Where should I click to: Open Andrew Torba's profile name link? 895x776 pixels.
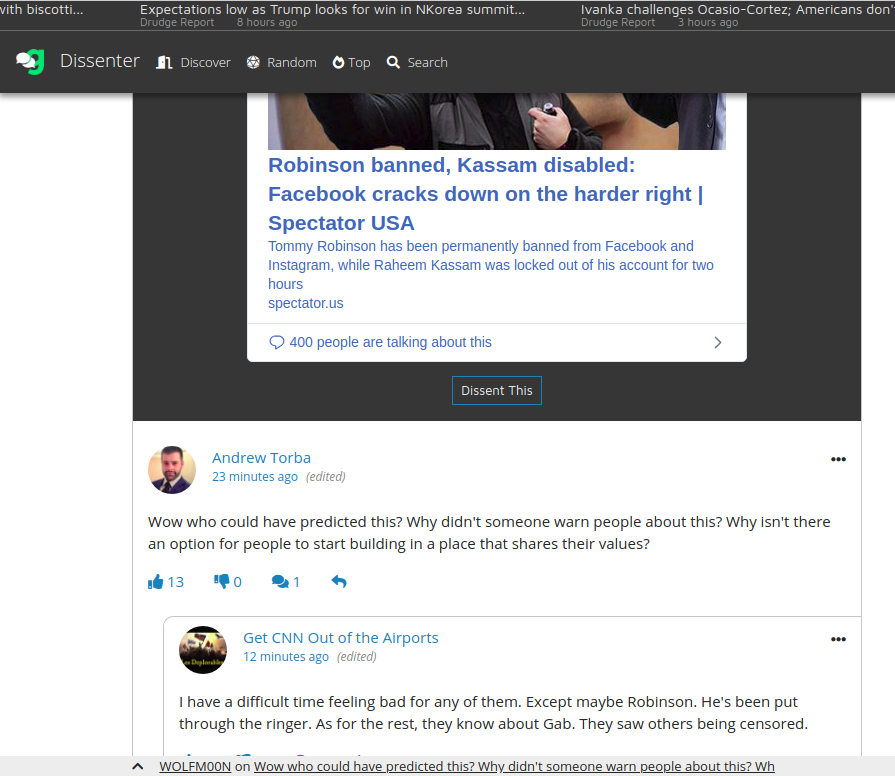[261, 458]
